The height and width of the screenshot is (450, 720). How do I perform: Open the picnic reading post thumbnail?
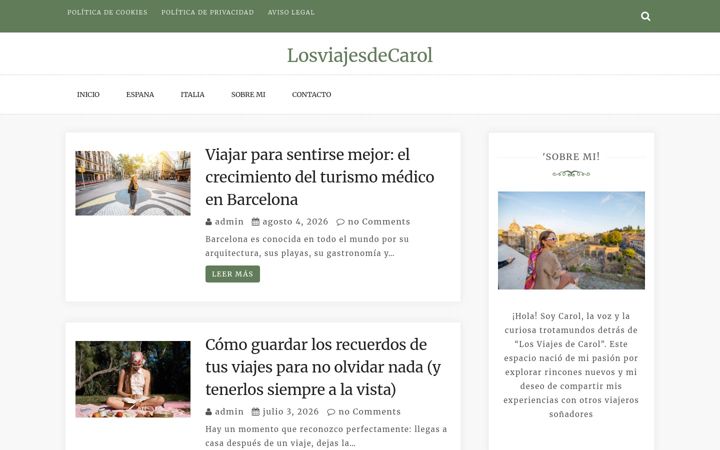click(x=133, y=379)
